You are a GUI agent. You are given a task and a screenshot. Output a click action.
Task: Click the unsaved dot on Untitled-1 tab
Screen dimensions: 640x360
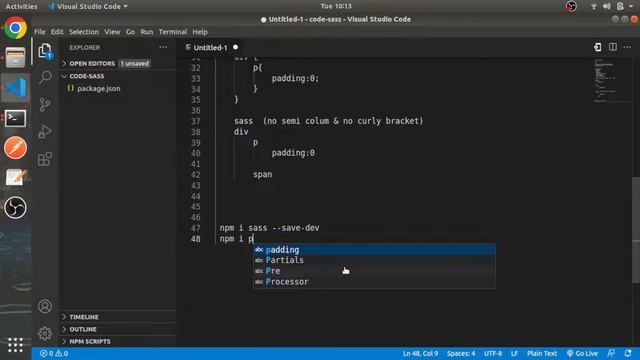coord(236,47)
